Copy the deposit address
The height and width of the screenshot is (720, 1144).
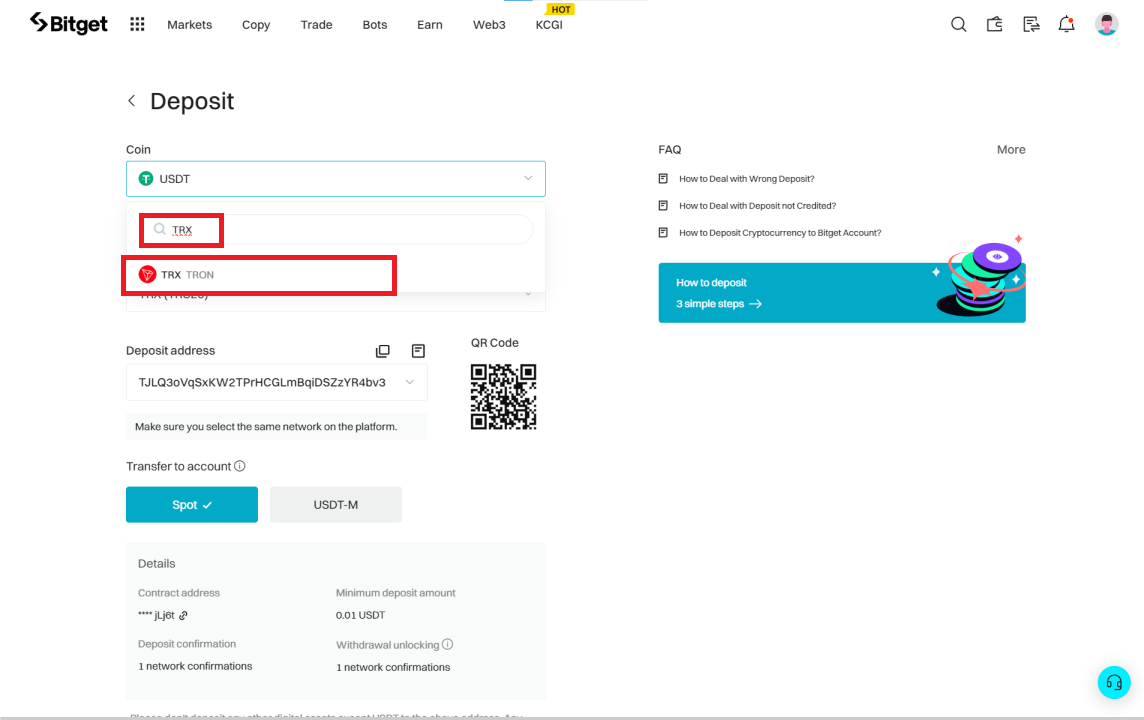(x=382, y=351)
